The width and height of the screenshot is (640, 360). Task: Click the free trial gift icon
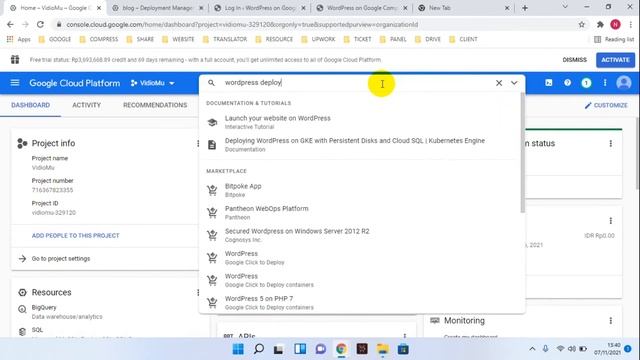click(x=15, y=60)
